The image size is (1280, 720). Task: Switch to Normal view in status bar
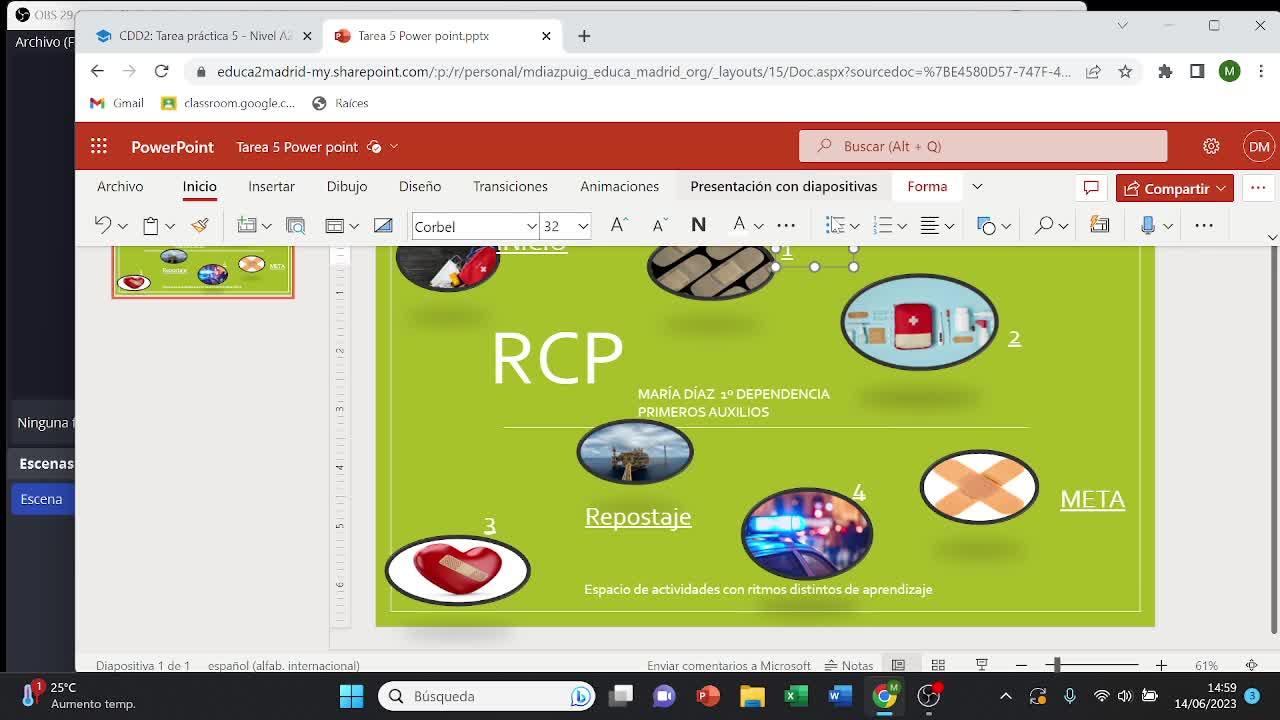(898, 665)
